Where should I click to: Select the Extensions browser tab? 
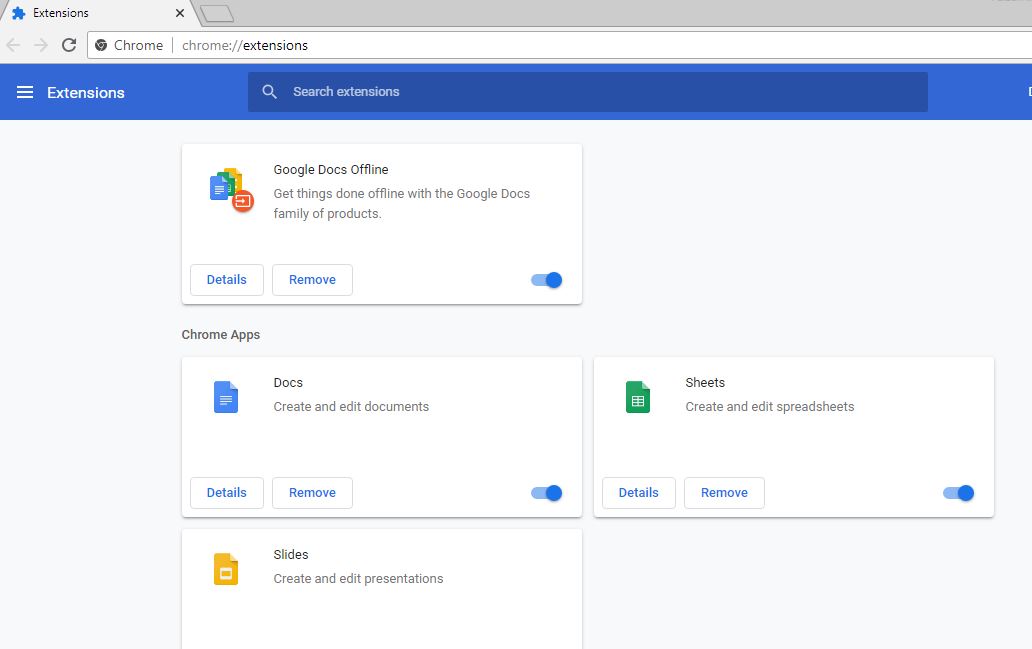pos(99,13)
